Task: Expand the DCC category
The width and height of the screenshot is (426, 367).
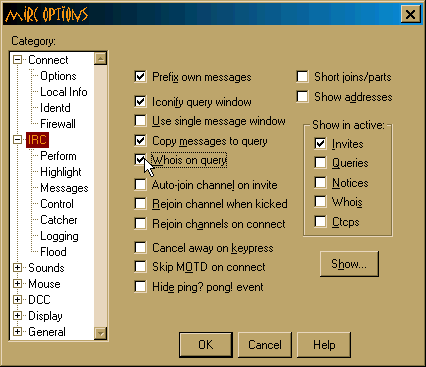Action: 17,300
